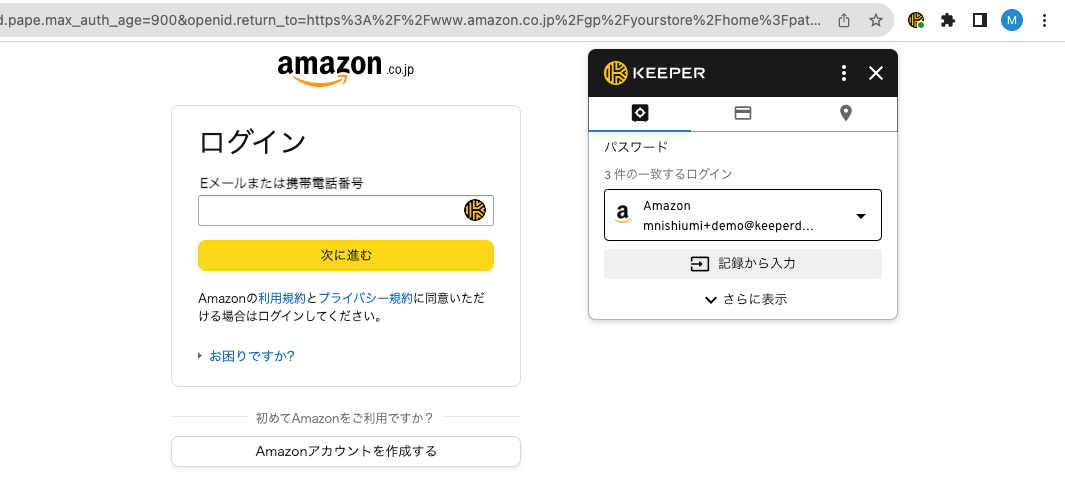Expand さらに表示 to show more

(745, 299)
